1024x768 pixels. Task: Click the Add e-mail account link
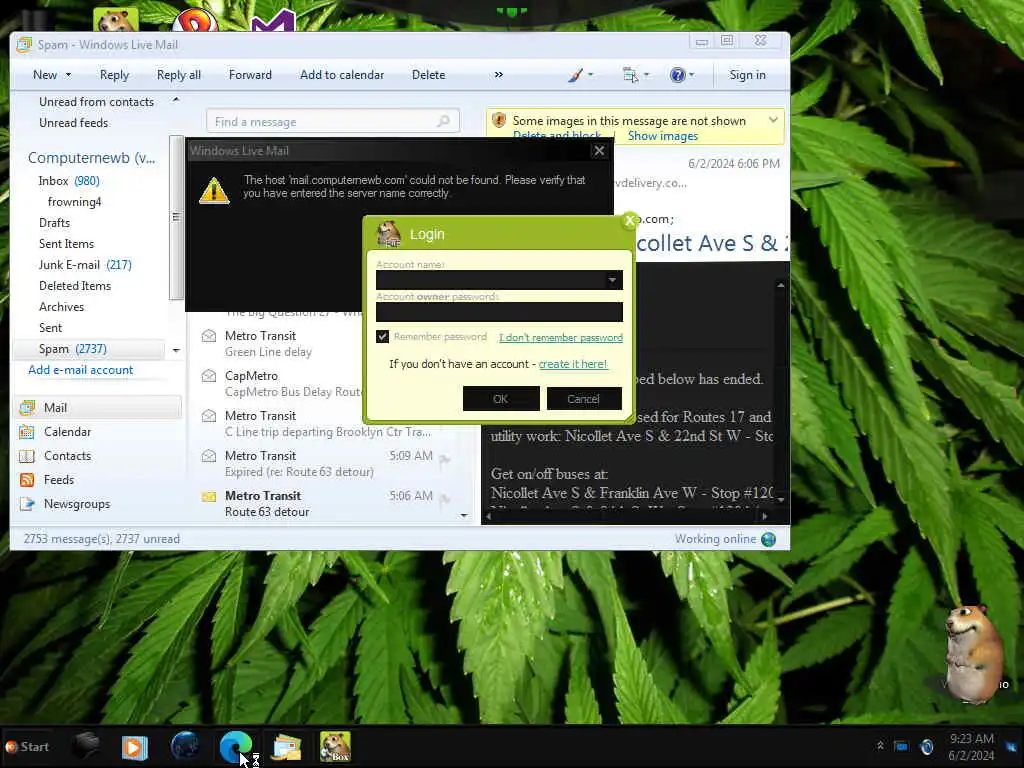point(80,370)
